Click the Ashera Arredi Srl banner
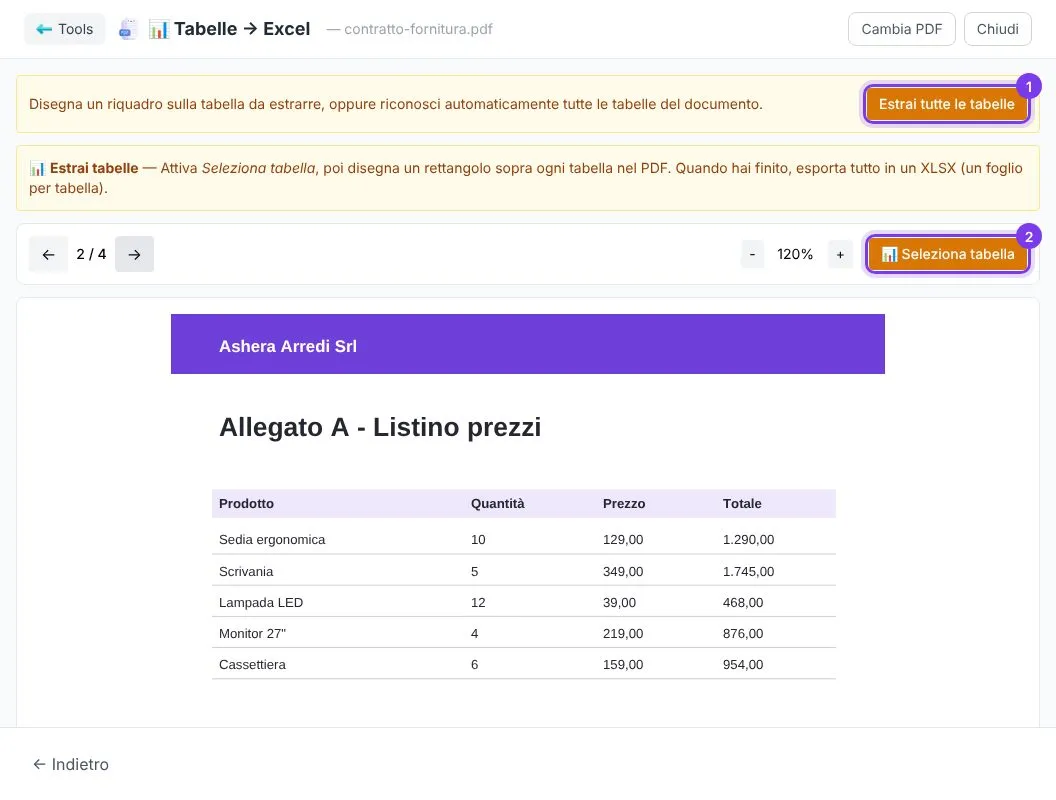1056x800 pixels. (527, 344)
